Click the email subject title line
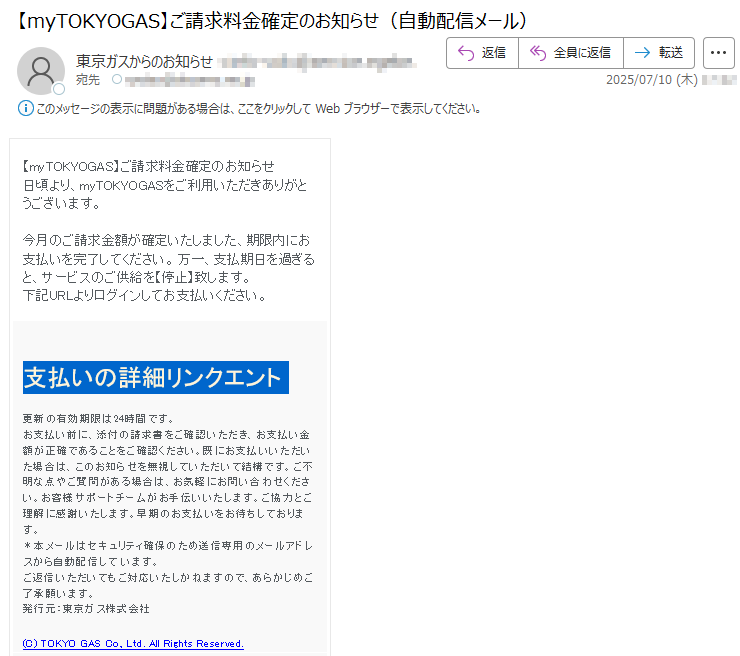This screenshot has width=740, height=656. (x=273, y=21)
